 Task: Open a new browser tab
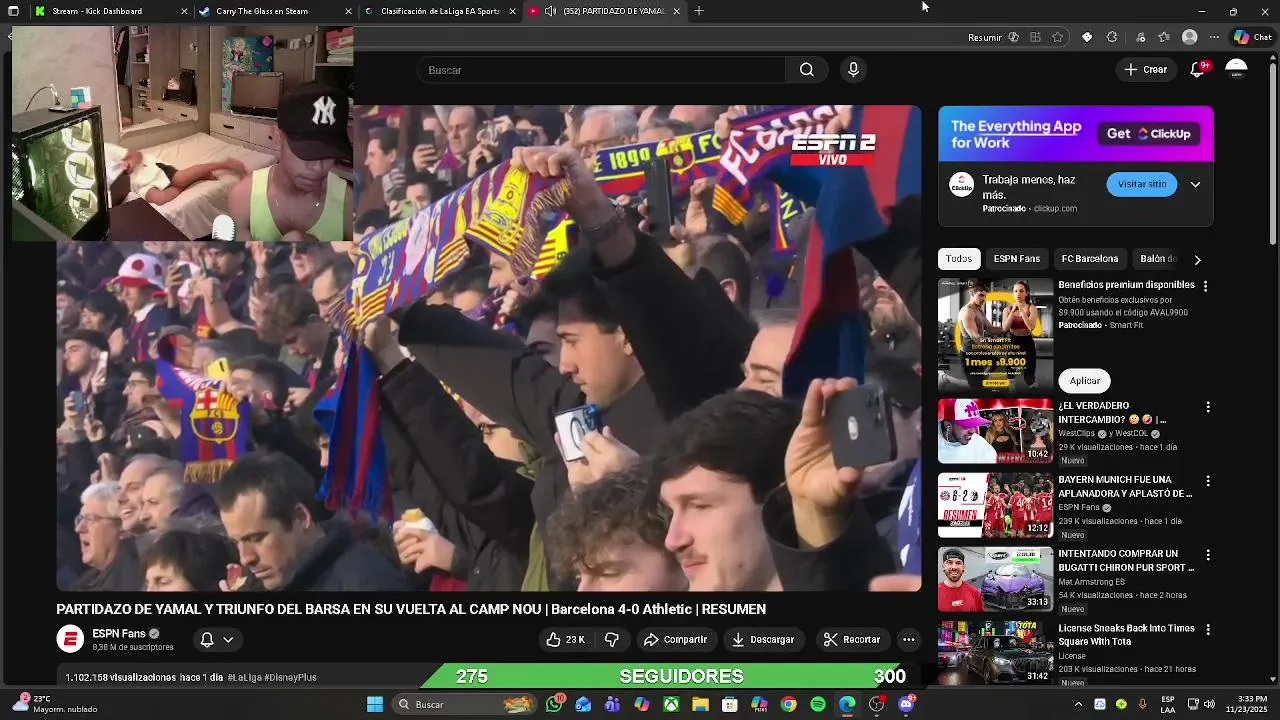point(699,11)
